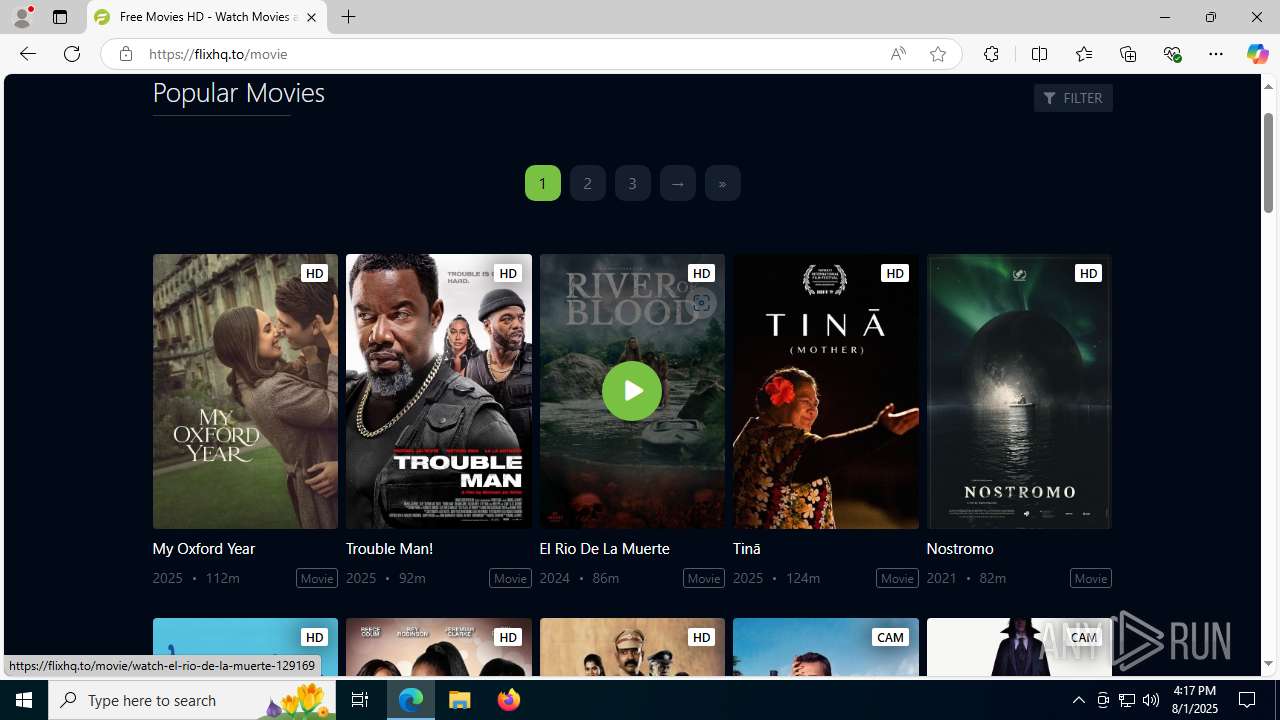Click the page's vertical scrollbar thumb
This screenshot has width=1280, height=720.
(1268, 163)
